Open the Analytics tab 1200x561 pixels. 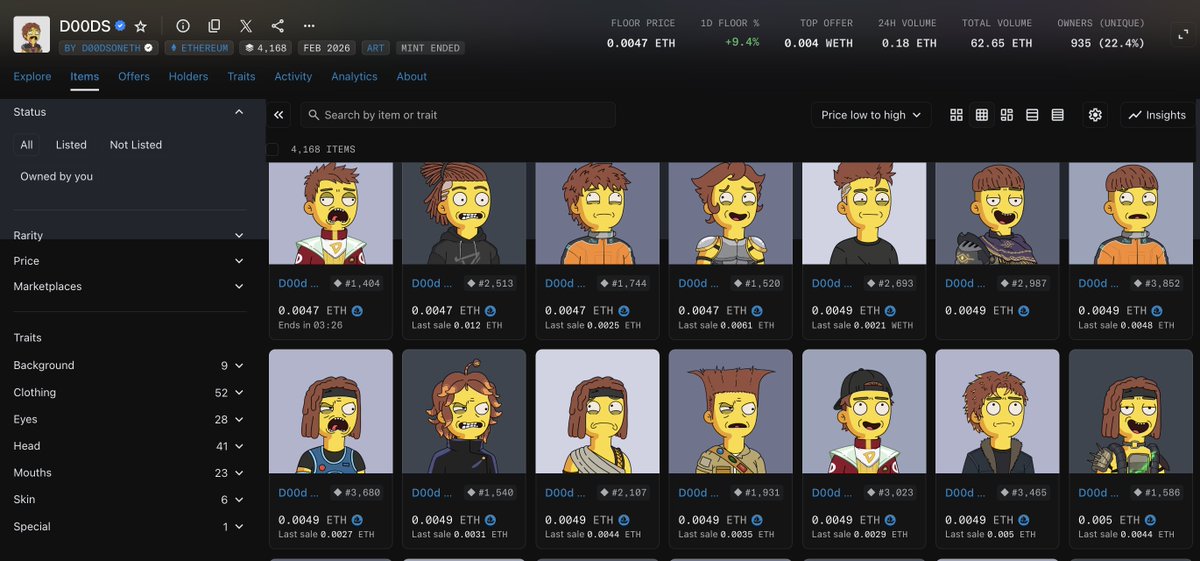(x=354, y=76)
